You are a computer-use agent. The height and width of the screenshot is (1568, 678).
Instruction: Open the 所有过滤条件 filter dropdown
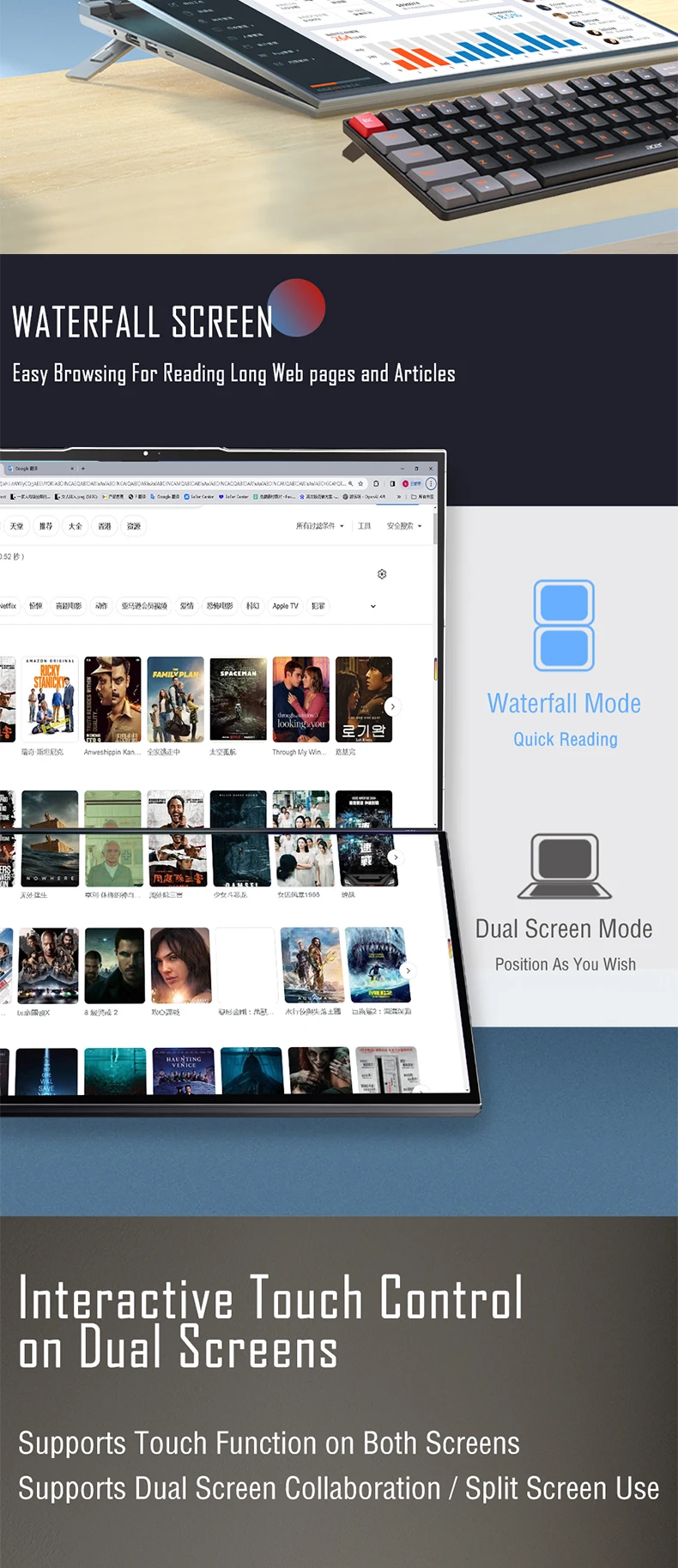[x=319, y=526]
